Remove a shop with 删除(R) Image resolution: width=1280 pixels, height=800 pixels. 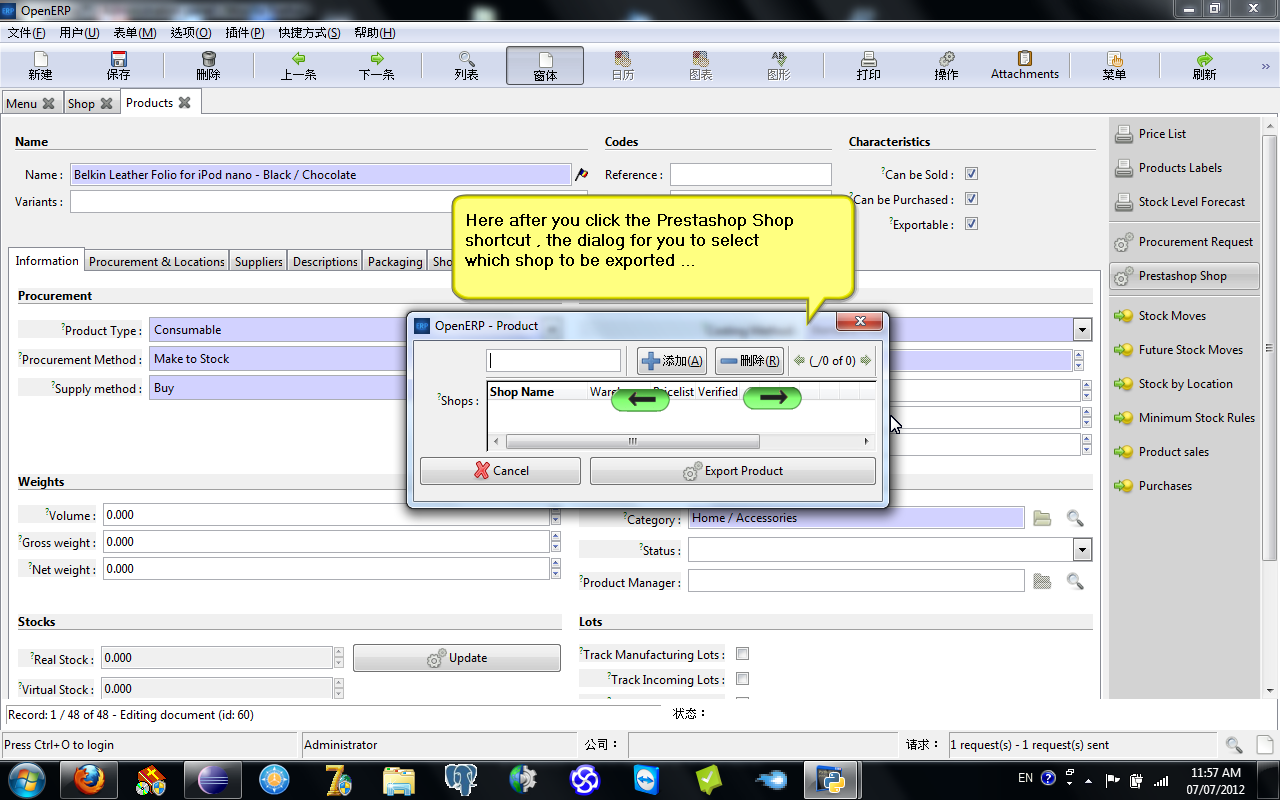click(749, 361)
